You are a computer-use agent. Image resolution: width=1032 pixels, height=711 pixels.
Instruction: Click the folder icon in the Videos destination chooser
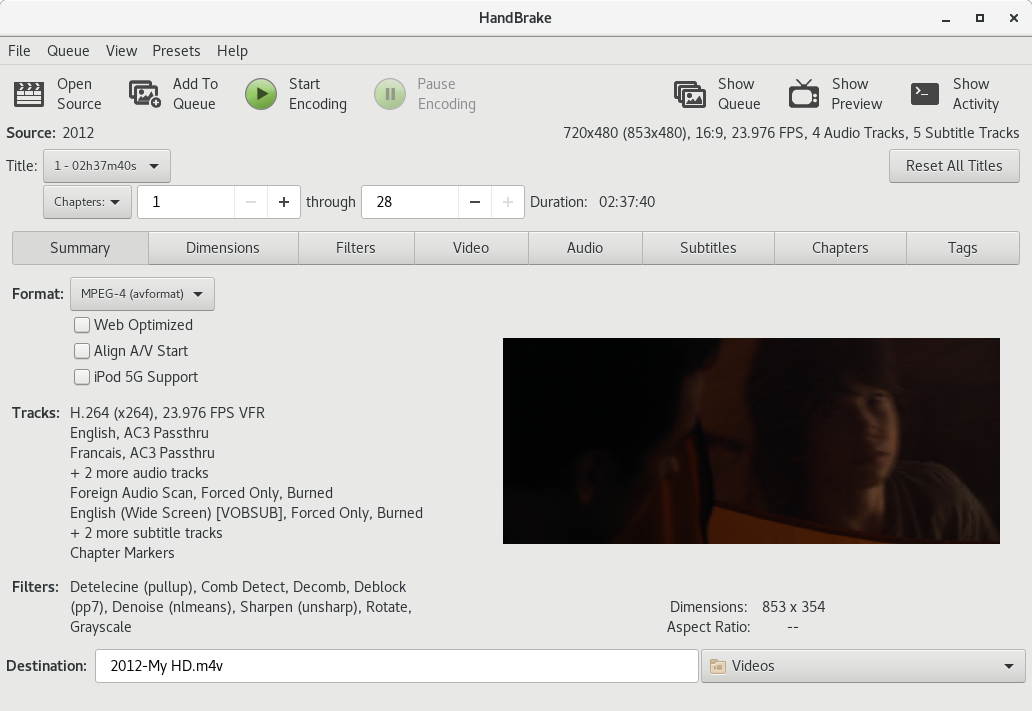click(717, 666)
